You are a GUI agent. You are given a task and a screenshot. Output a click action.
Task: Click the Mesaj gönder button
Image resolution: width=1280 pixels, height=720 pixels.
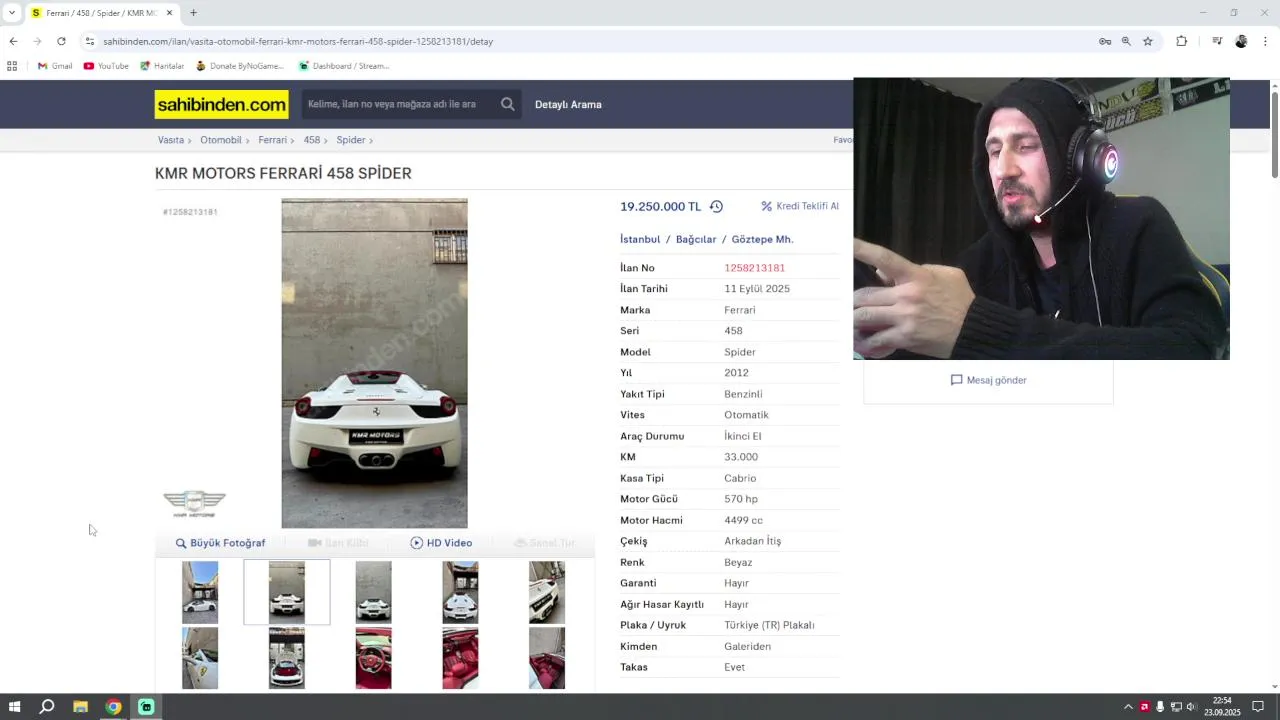(988, 380)
